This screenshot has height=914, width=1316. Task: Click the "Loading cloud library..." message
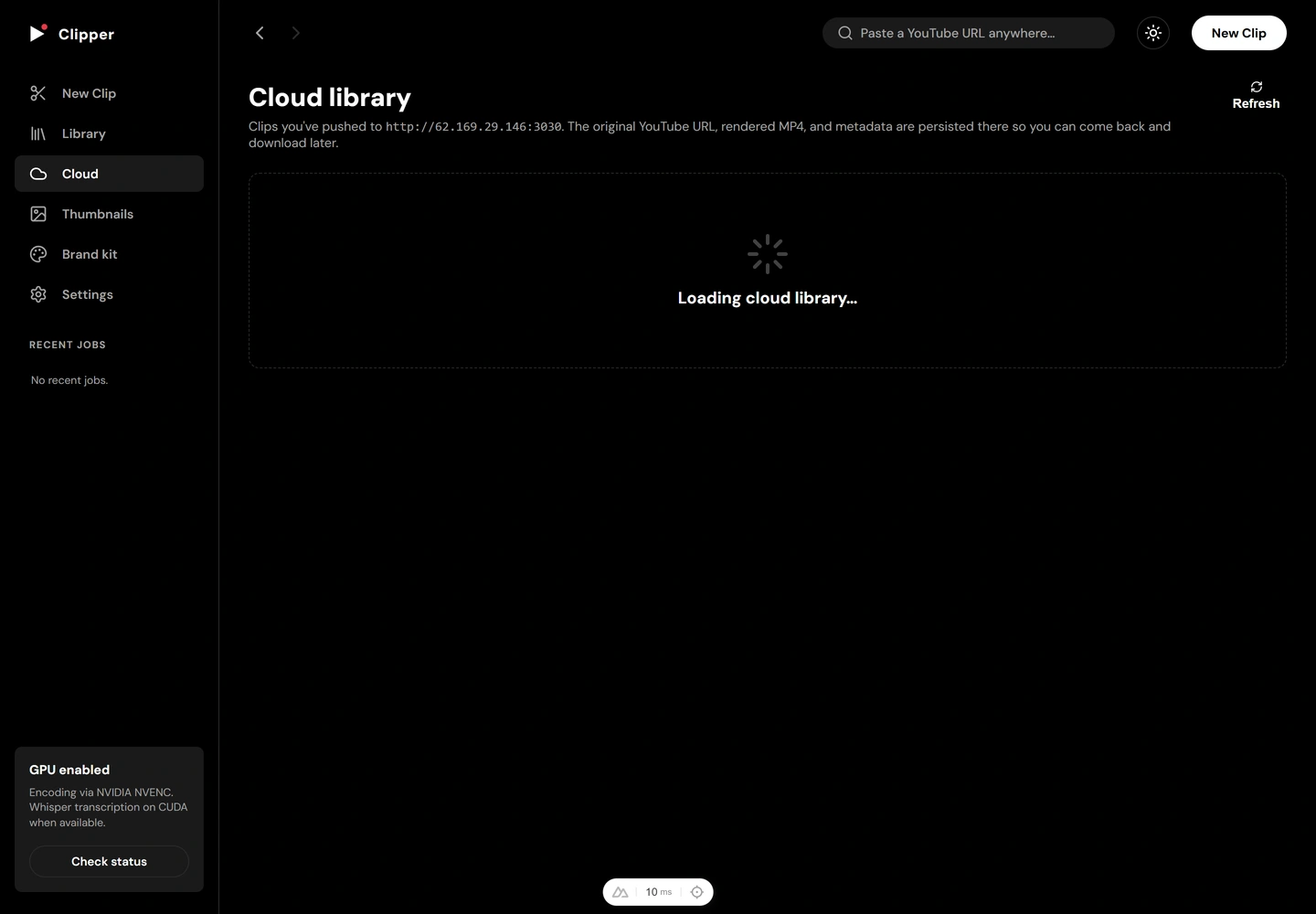(x=768, y=298)
